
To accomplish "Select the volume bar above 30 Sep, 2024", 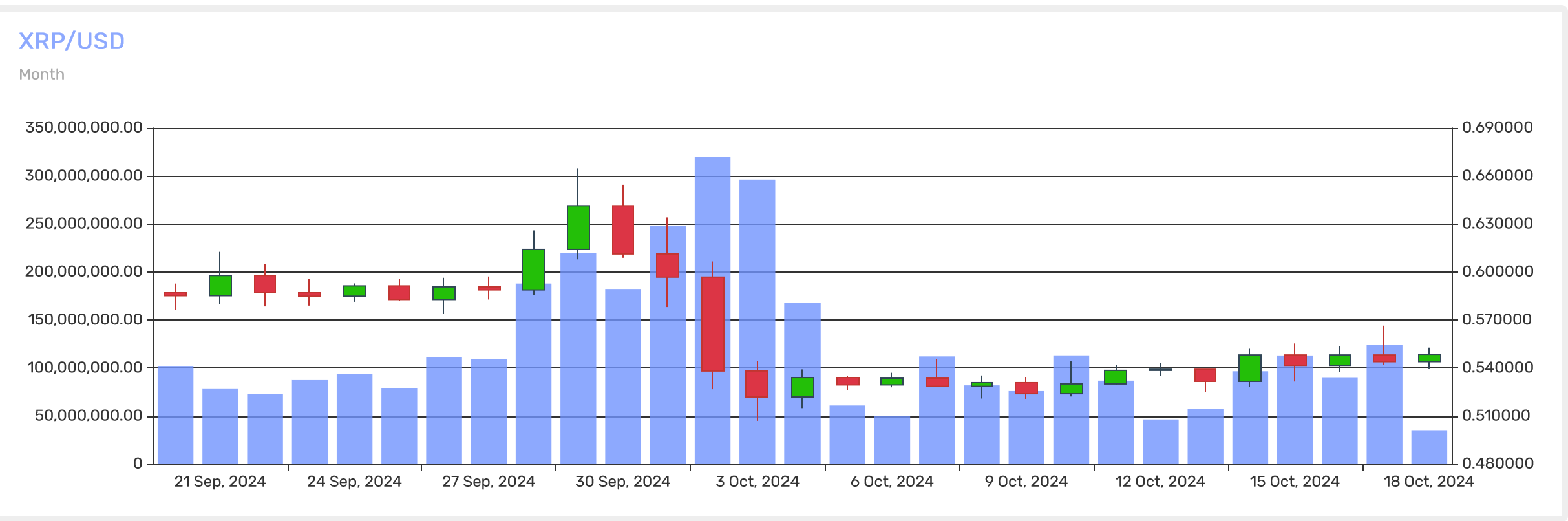I will click(x=623, y=377).
